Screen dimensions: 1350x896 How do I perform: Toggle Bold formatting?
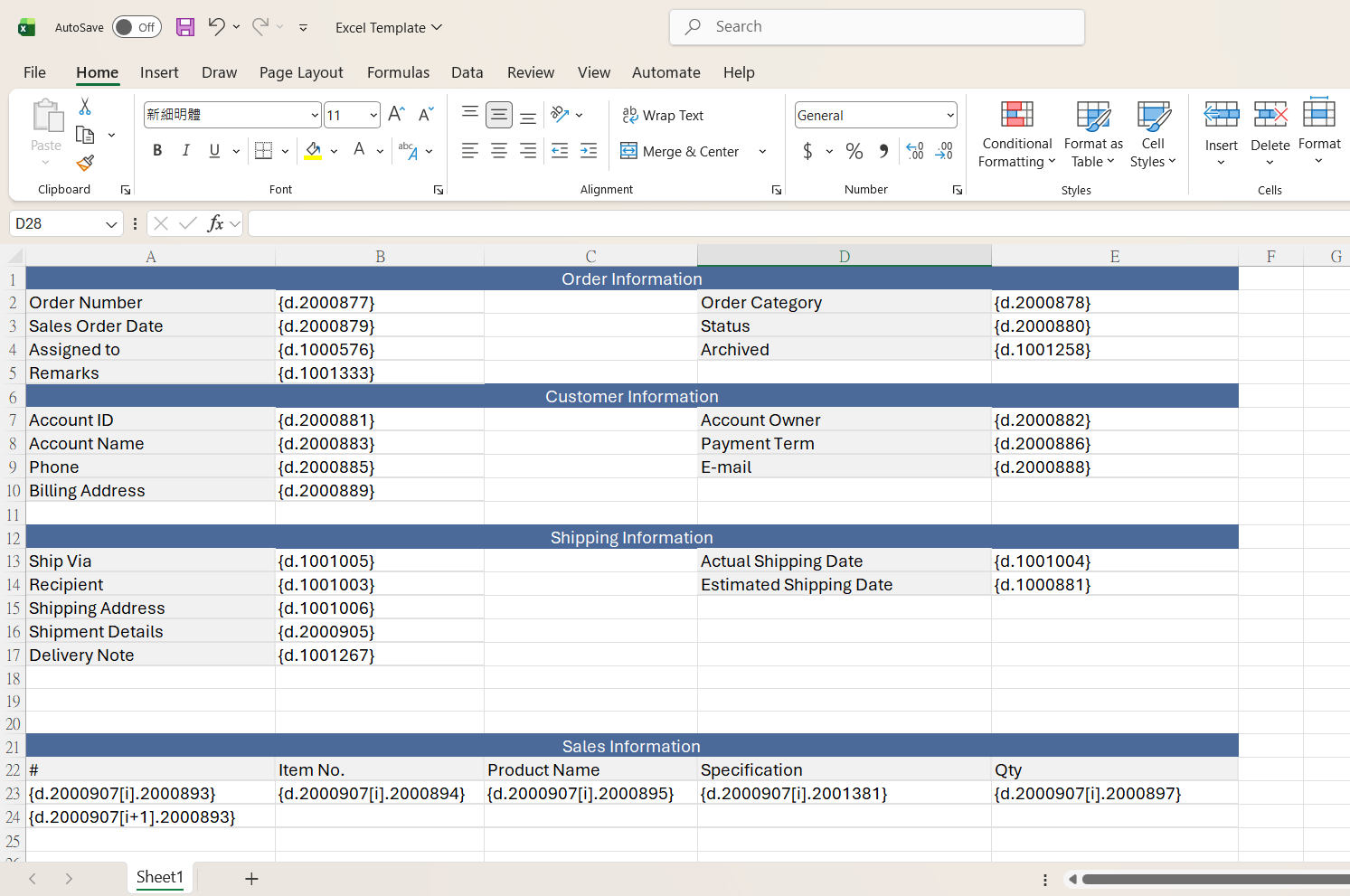tap(157, 151)
